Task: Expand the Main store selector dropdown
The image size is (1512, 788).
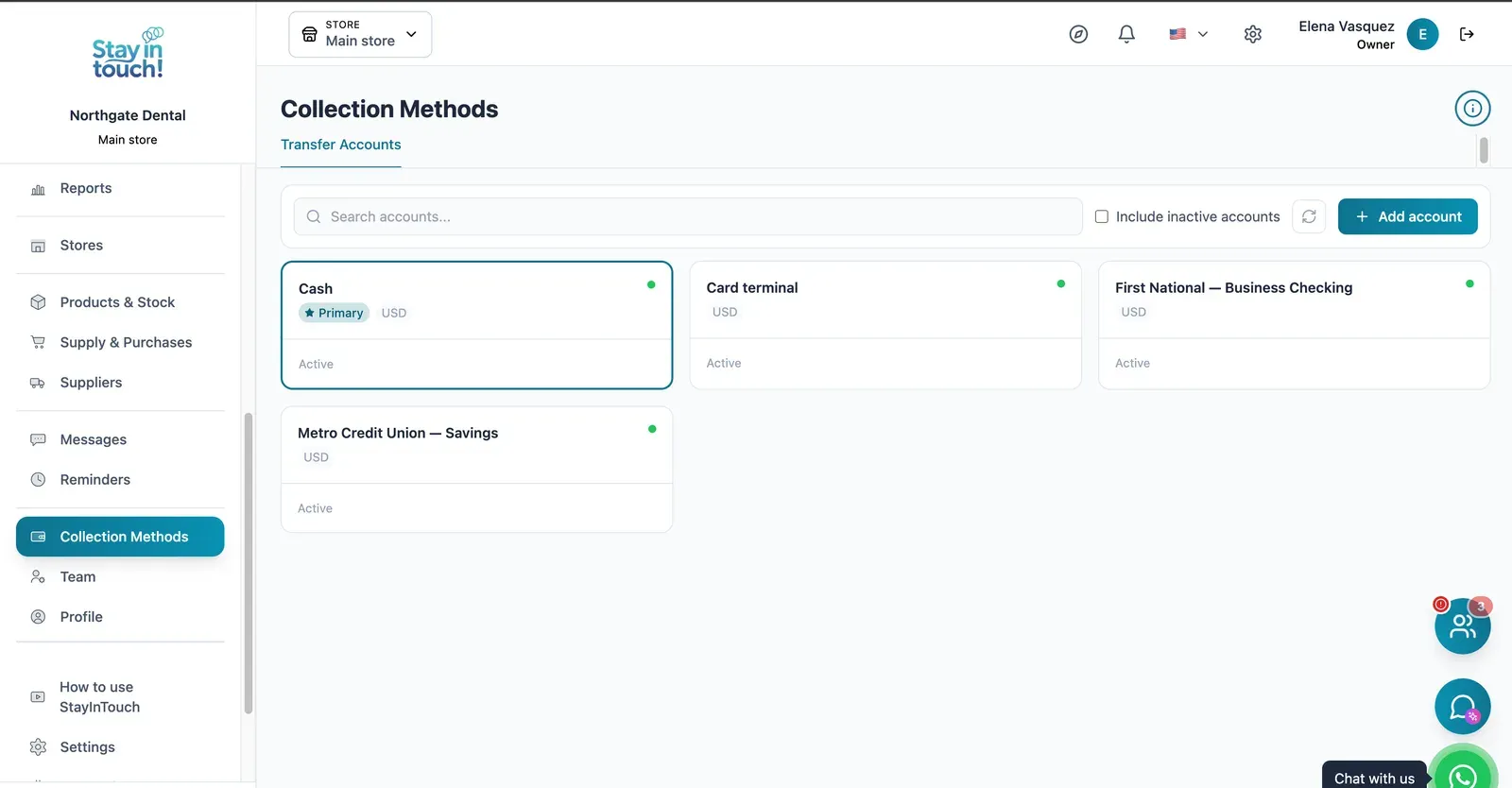Action: pyautogui.click(x=360, y=34)
